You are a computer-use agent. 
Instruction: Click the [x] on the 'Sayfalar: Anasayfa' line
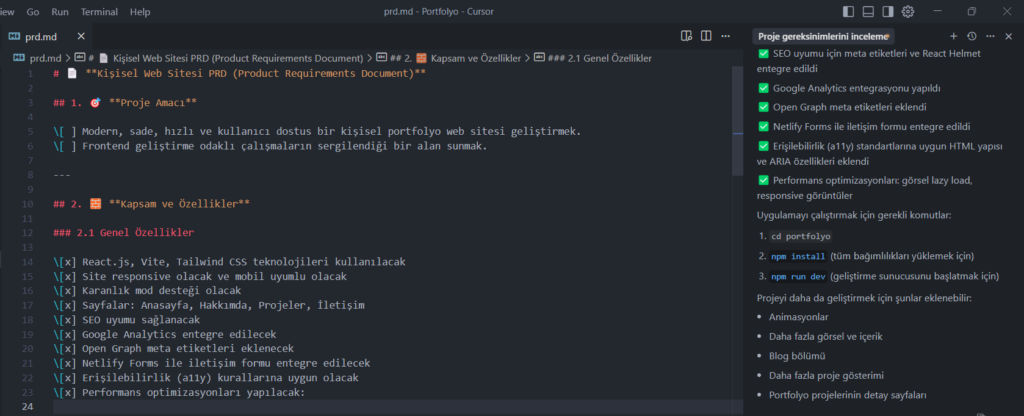pyautogui.click(x=65, y=305)
